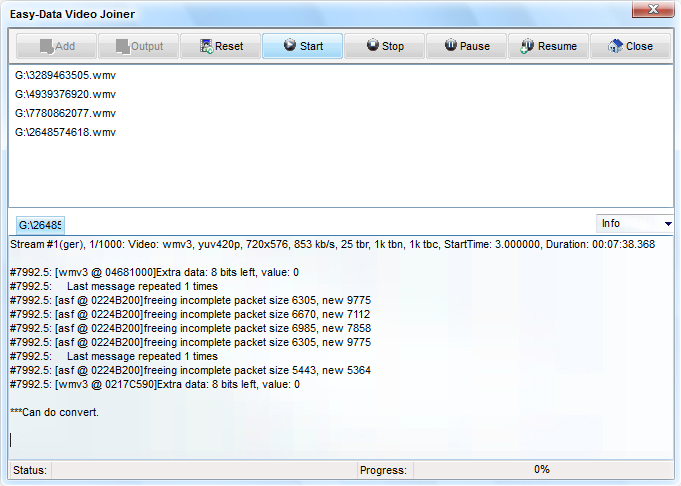Screen dimensions: 681x486
Task: Click the Easy-Data Video Joiner title
Action: 73,14
